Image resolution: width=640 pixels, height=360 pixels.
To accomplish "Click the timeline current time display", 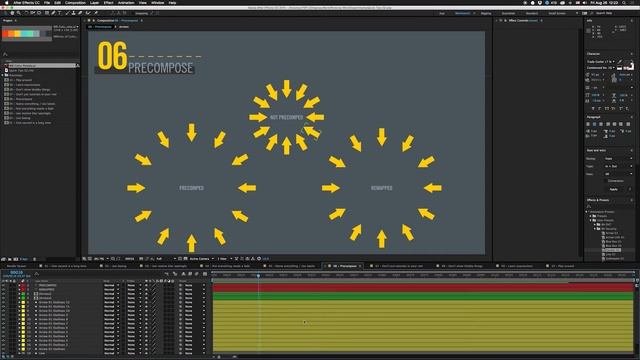I will [16, 272].
